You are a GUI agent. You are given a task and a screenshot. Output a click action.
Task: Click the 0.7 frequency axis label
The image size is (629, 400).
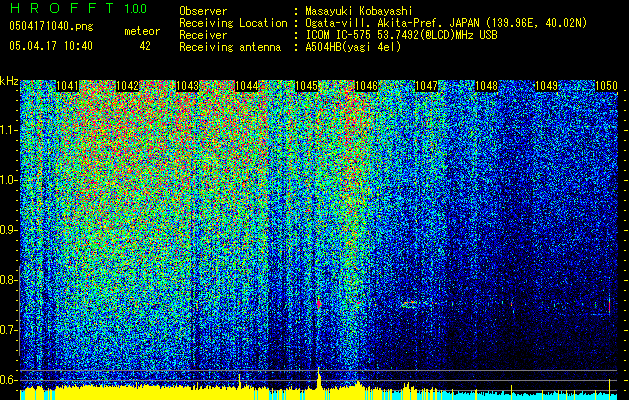(x=9, y=330)
